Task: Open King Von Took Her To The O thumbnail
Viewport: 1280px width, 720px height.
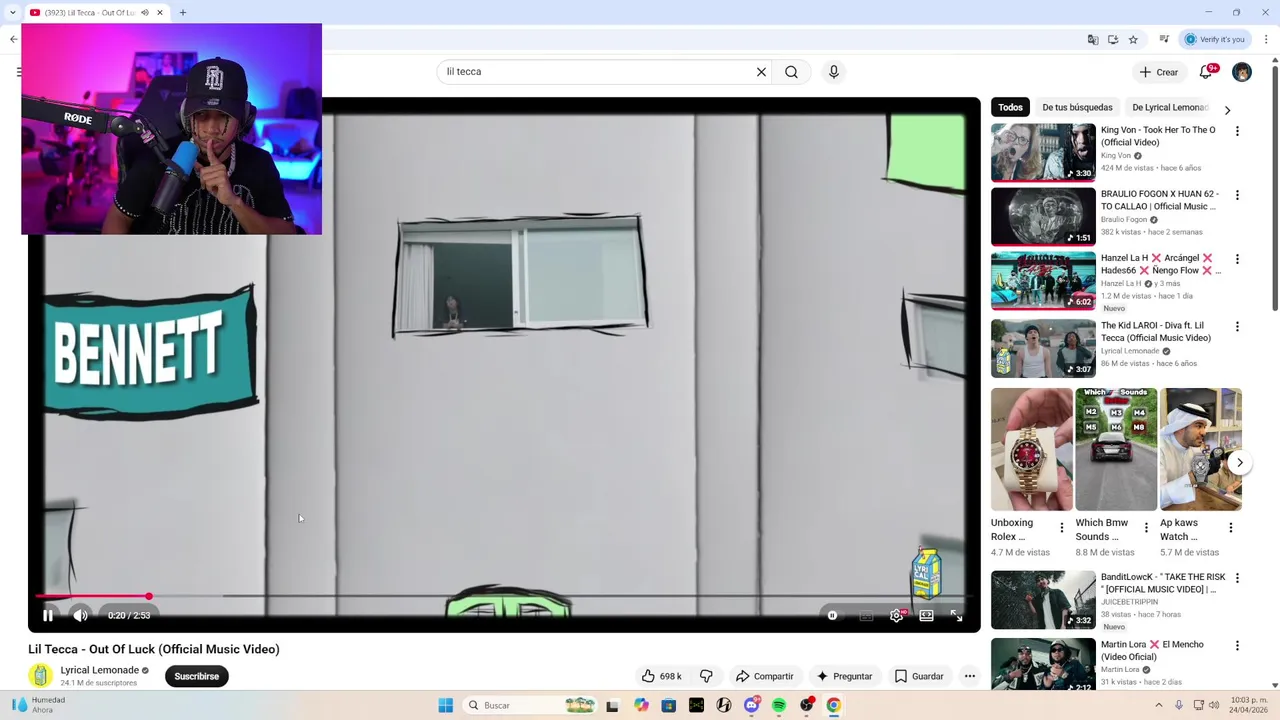Action: click(1043, 152)
